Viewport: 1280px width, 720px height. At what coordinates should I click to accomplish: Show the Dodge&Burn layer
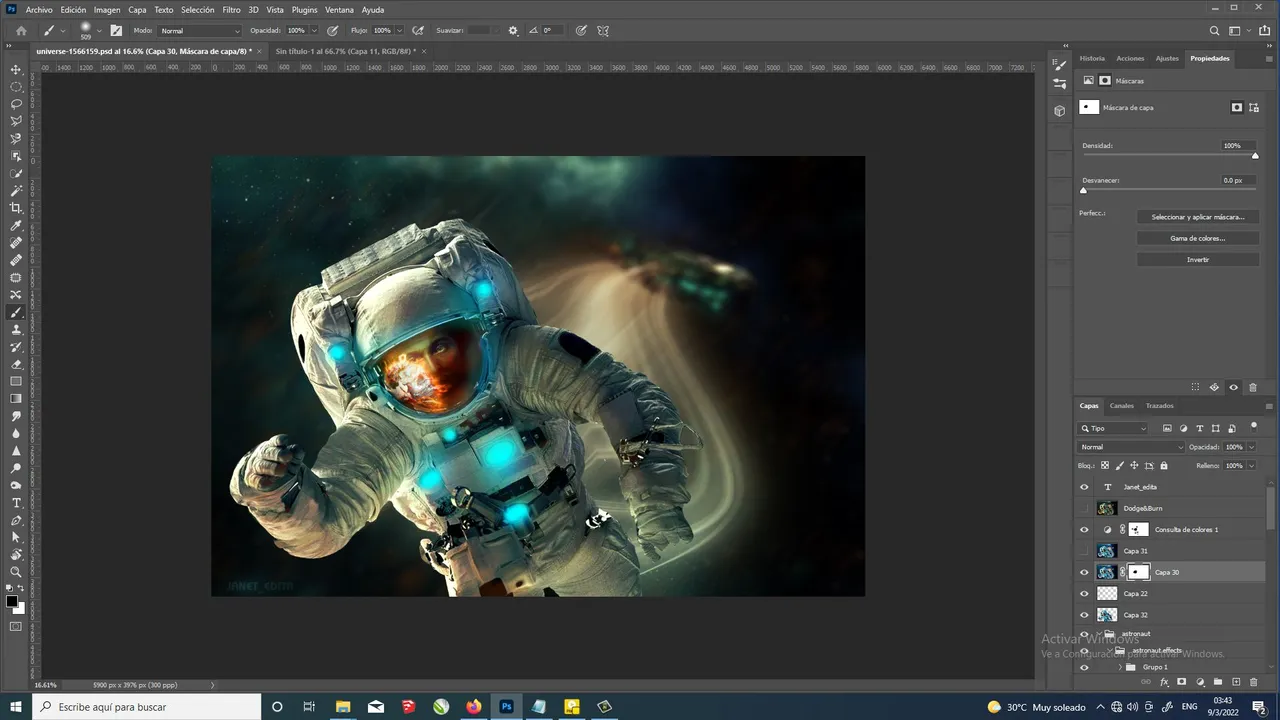(x=1084, y=508)
